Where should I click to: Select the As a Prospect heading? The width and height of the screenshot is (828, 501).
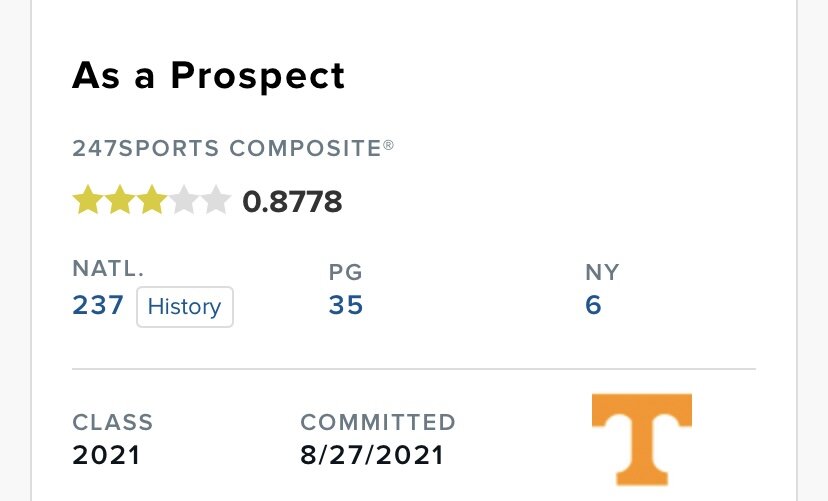[x=208, y=76]
